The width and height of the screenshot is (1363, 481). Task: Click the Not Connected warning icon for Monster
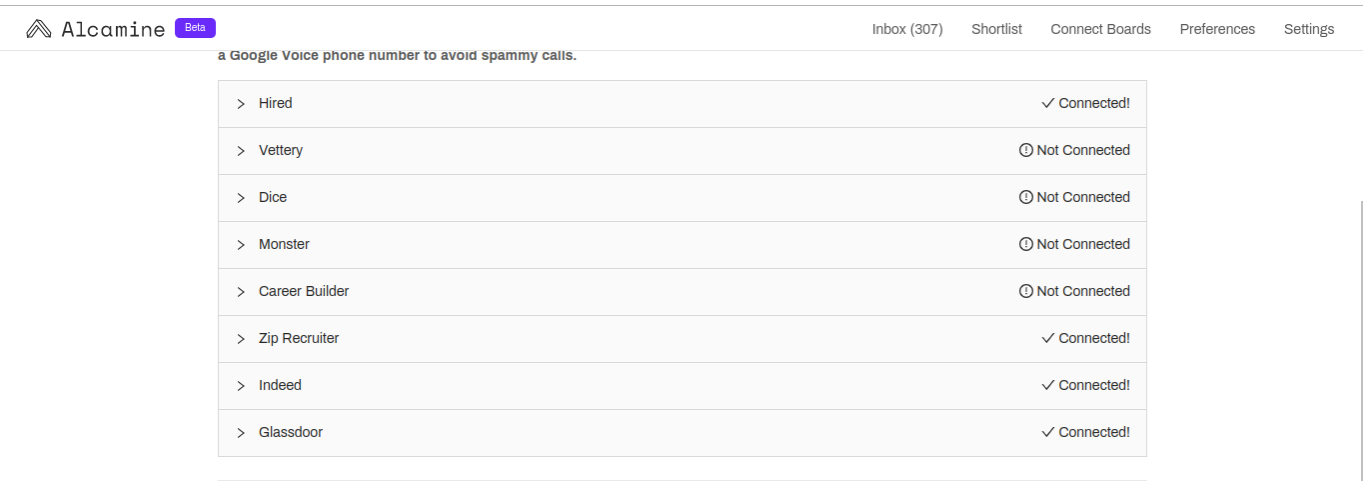1025,244
